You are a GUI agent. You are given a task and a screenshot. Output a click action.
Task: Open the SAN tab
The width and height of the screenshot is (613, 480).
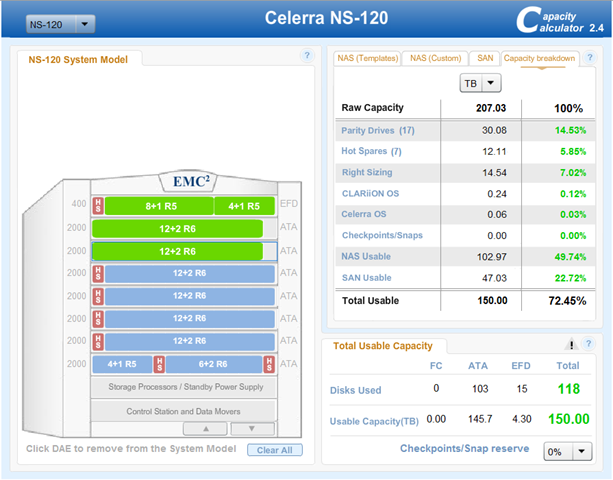[x=482, y=58]
